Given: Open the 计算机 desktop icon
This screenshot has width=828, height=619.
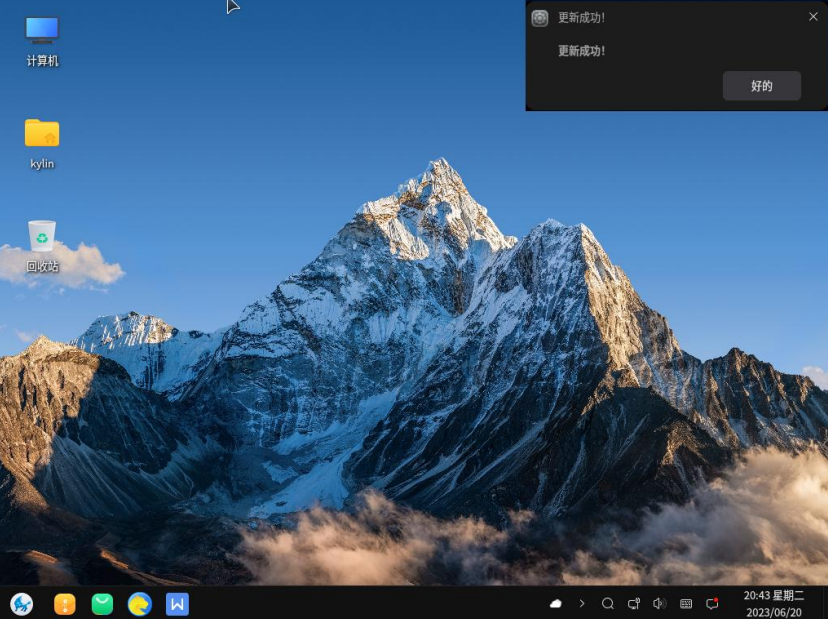Looking at the screenshot, I should (x=42, y=40).
